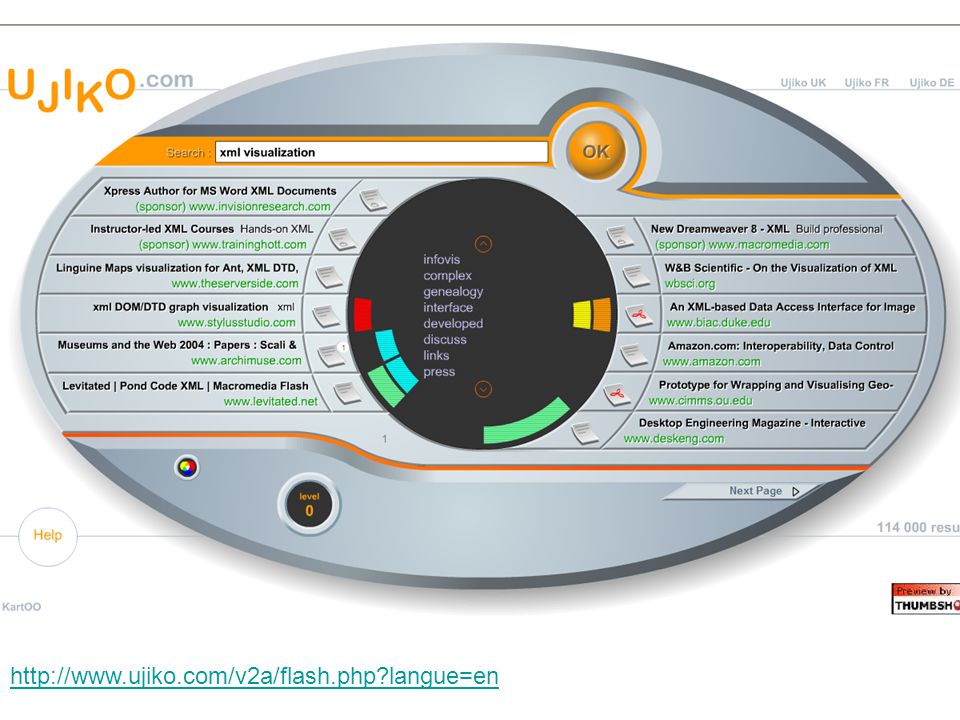
Task: Open www.theserverside.com link
Action: tap(235, 283)
